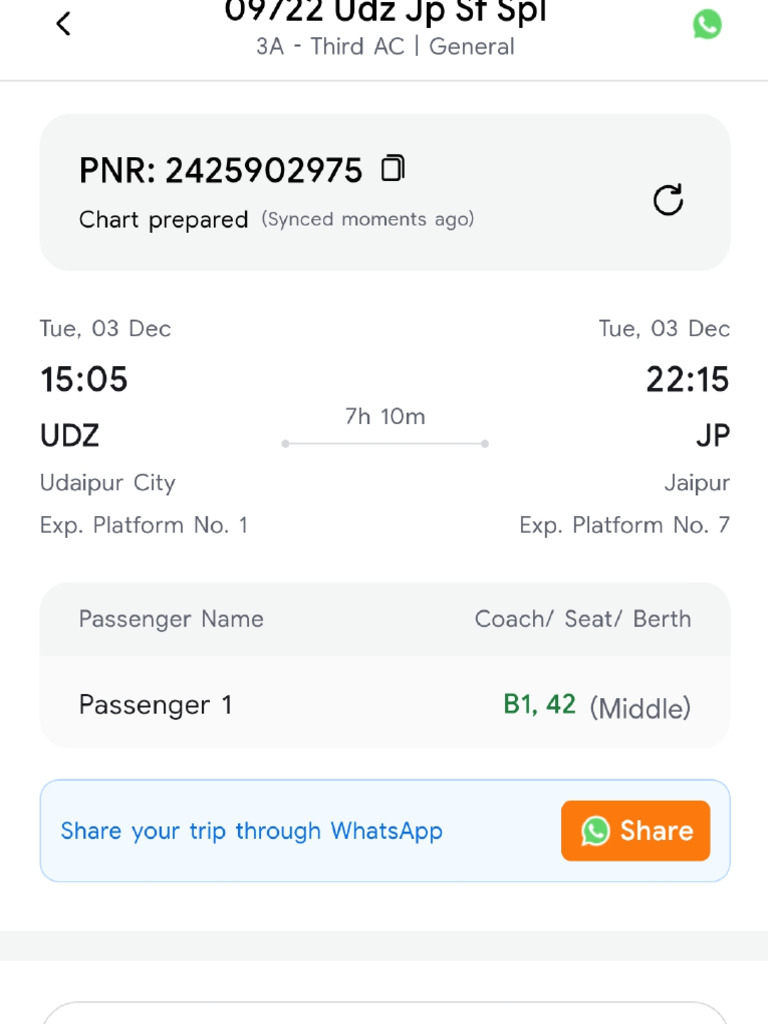Image resolution: width=768 pixels, height=1024 pixels.
Task: Select the JP arrival station code
Action: pyautogui.click(x=712, y=436)
